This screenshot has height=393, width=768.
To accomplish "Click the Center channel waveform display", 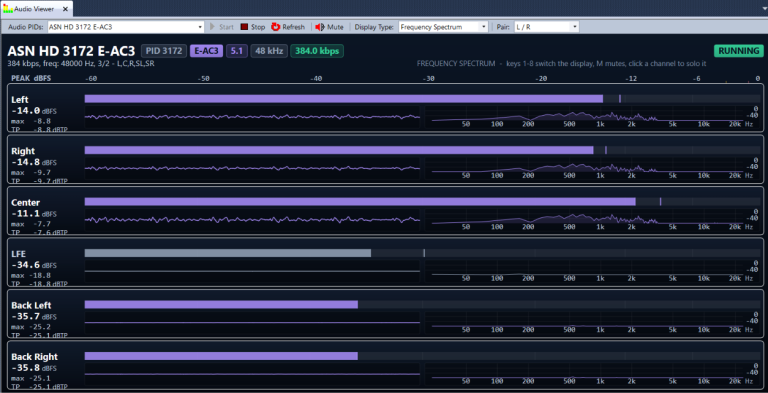I will 252,220.
